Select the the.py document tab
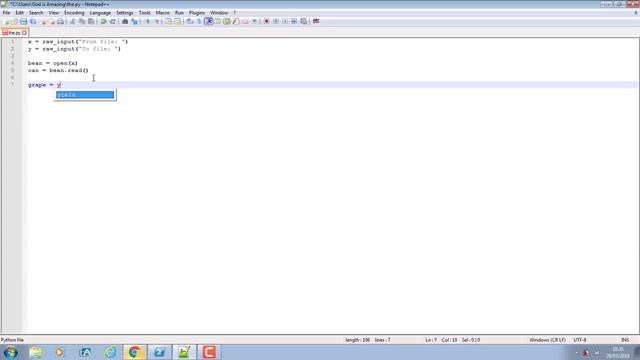This screenshot has width=640, height=360. pyautogui.click(x=14, y=33)
